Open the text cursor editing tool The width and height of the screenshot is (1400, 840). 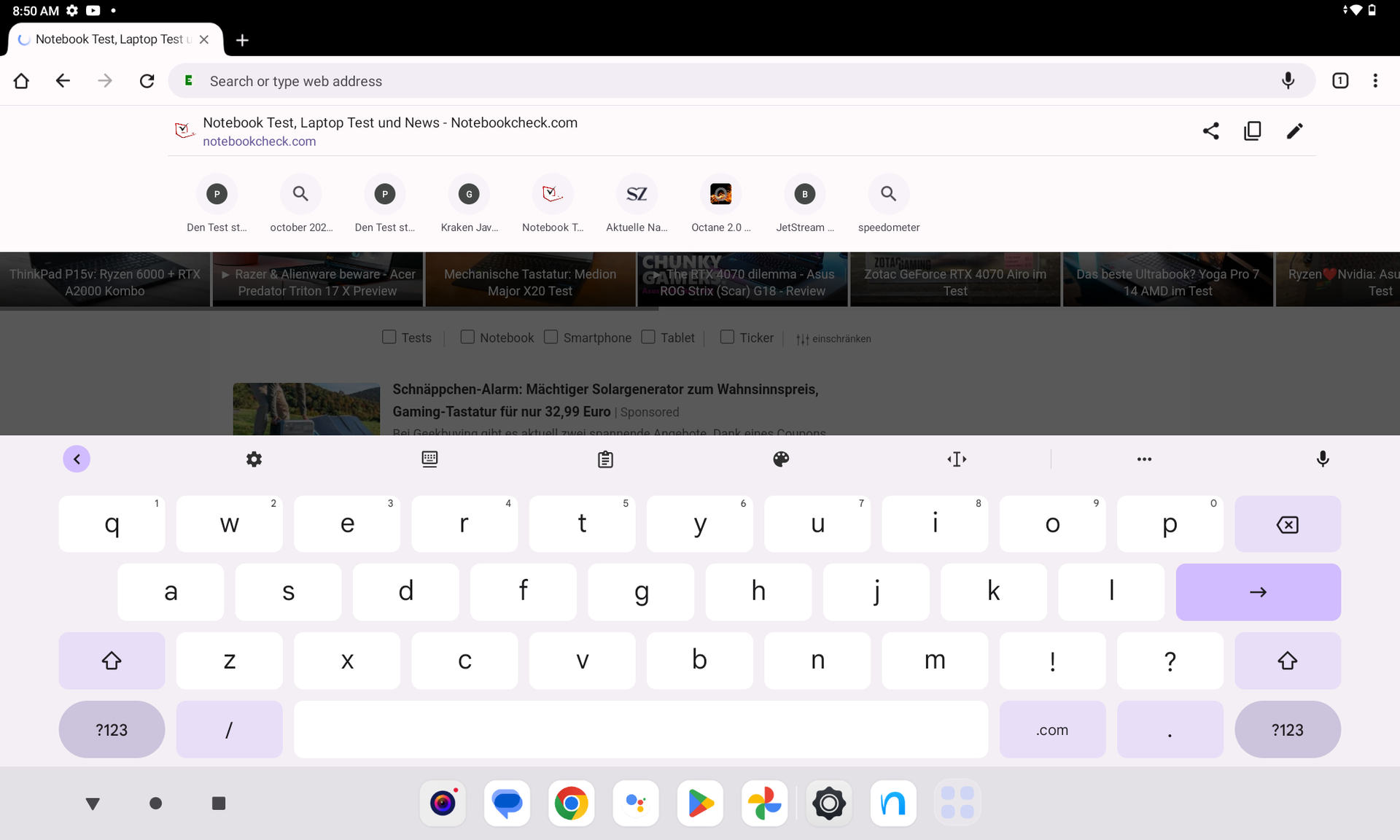(957, 459)
